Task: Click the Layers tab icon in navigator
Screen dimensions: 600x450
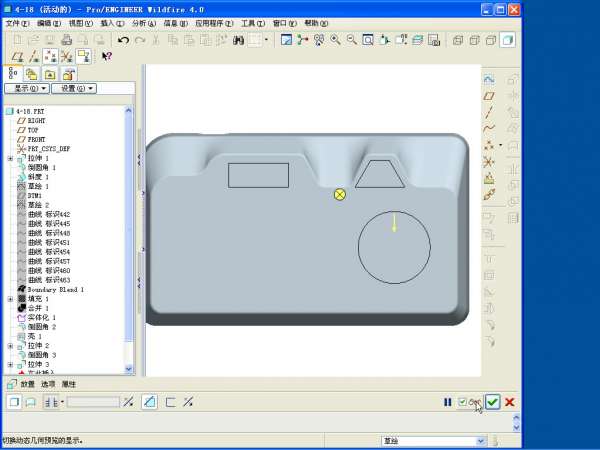Action: tap(32, 74)
